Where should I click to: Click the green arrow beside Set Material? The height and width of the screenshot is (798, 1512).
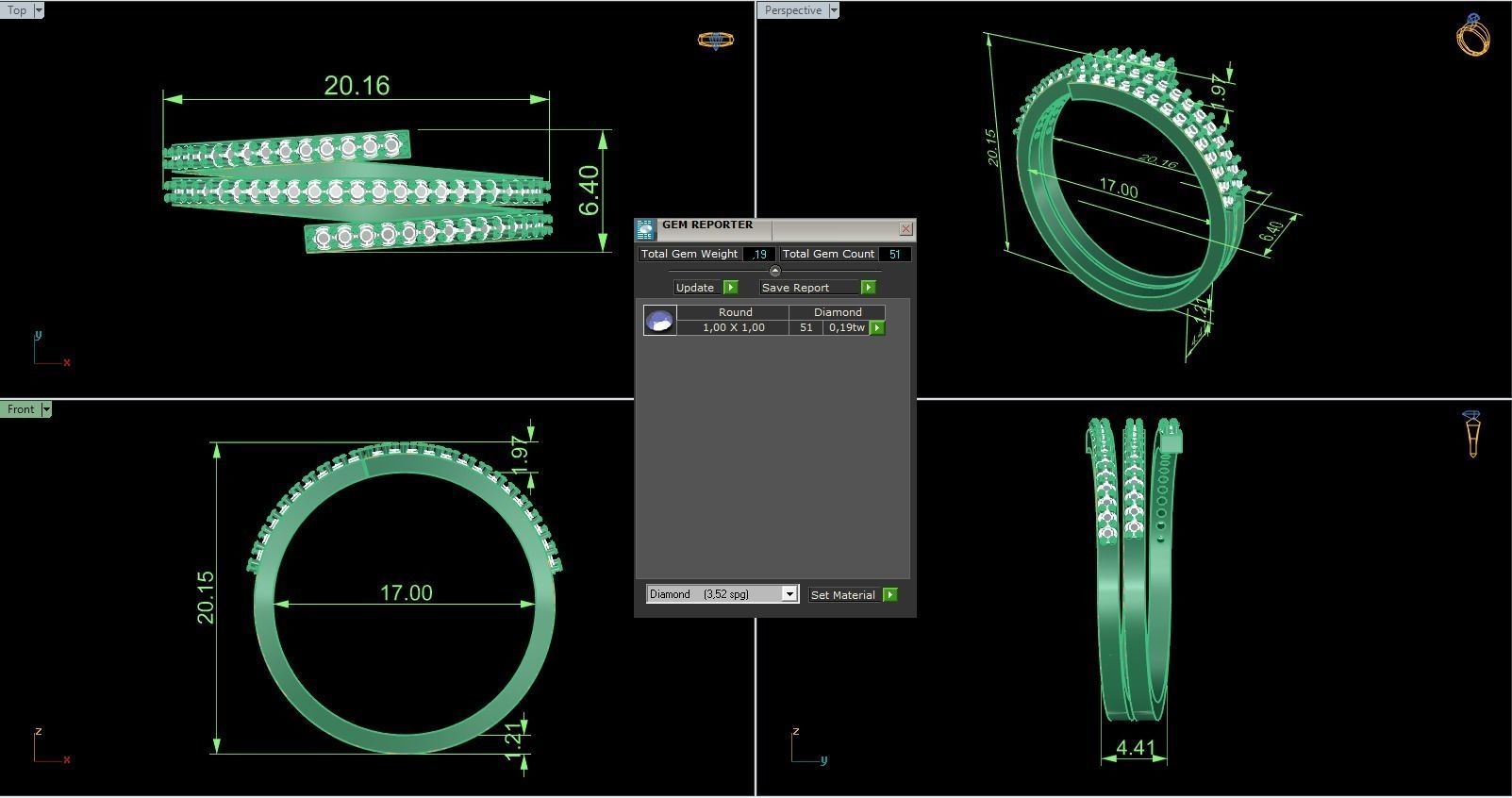coord(889,594)
